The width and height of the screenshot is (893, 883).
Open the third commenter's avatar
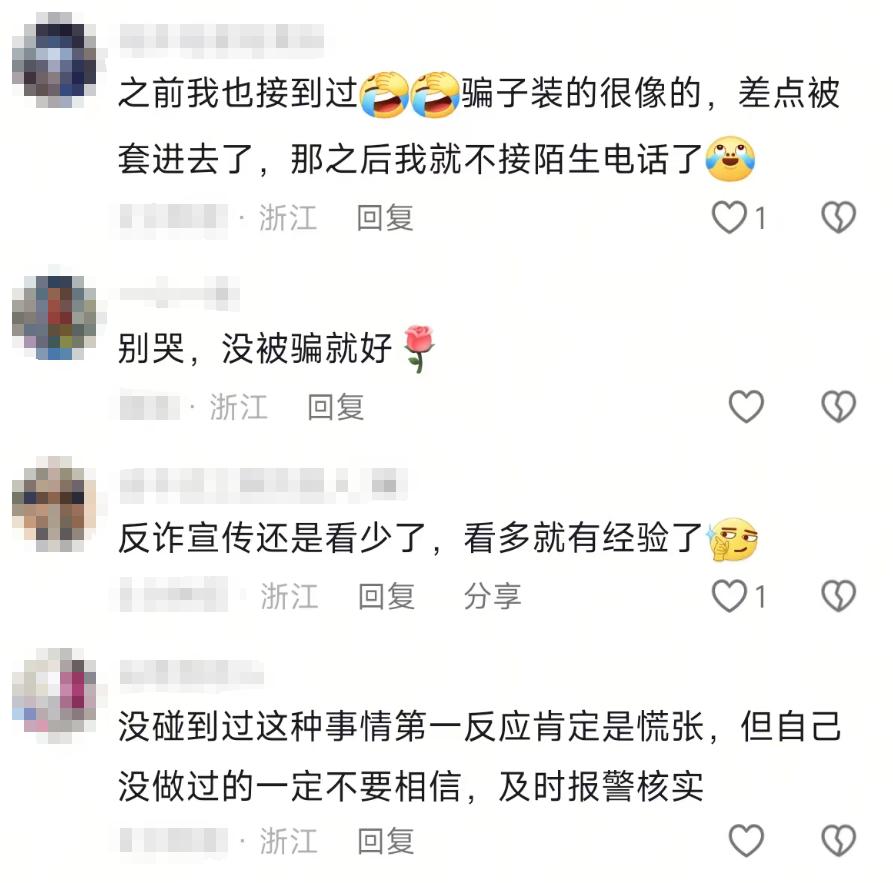[55, 504]
